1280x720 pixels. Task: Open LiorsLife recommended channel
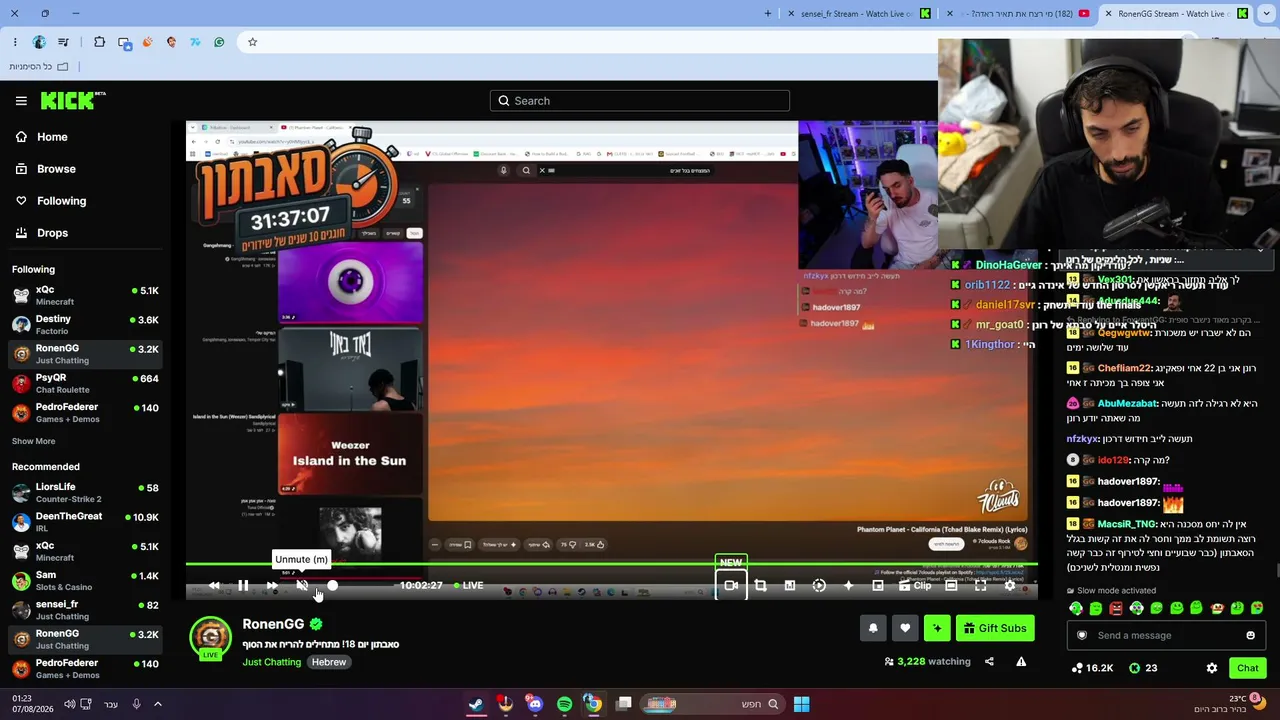(85, 493)
